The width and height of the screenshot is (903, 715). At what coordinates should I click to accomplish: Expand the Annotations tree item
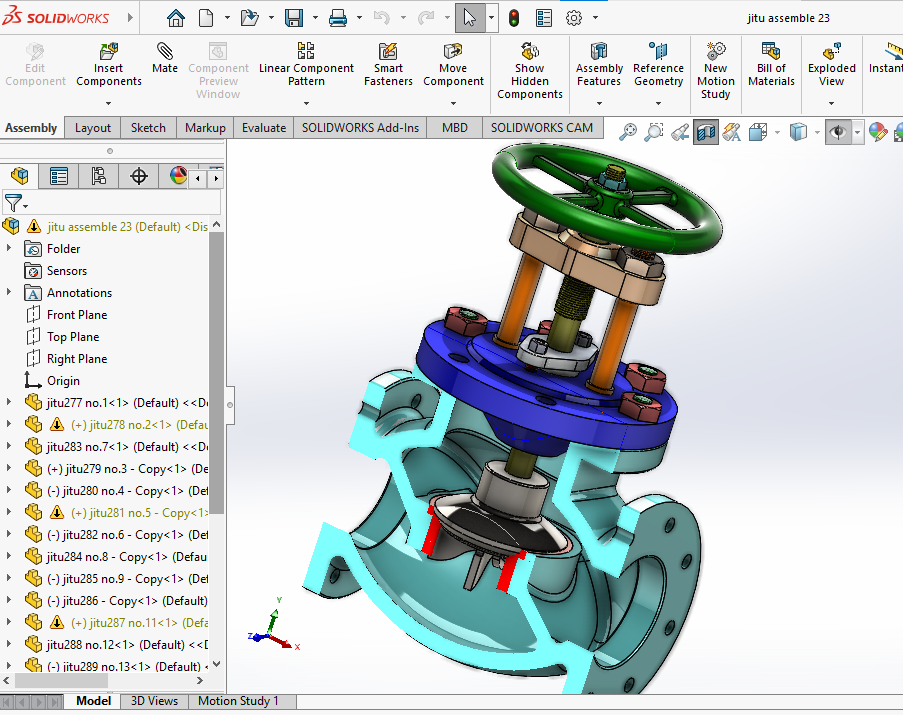click(x=9, y=292)
